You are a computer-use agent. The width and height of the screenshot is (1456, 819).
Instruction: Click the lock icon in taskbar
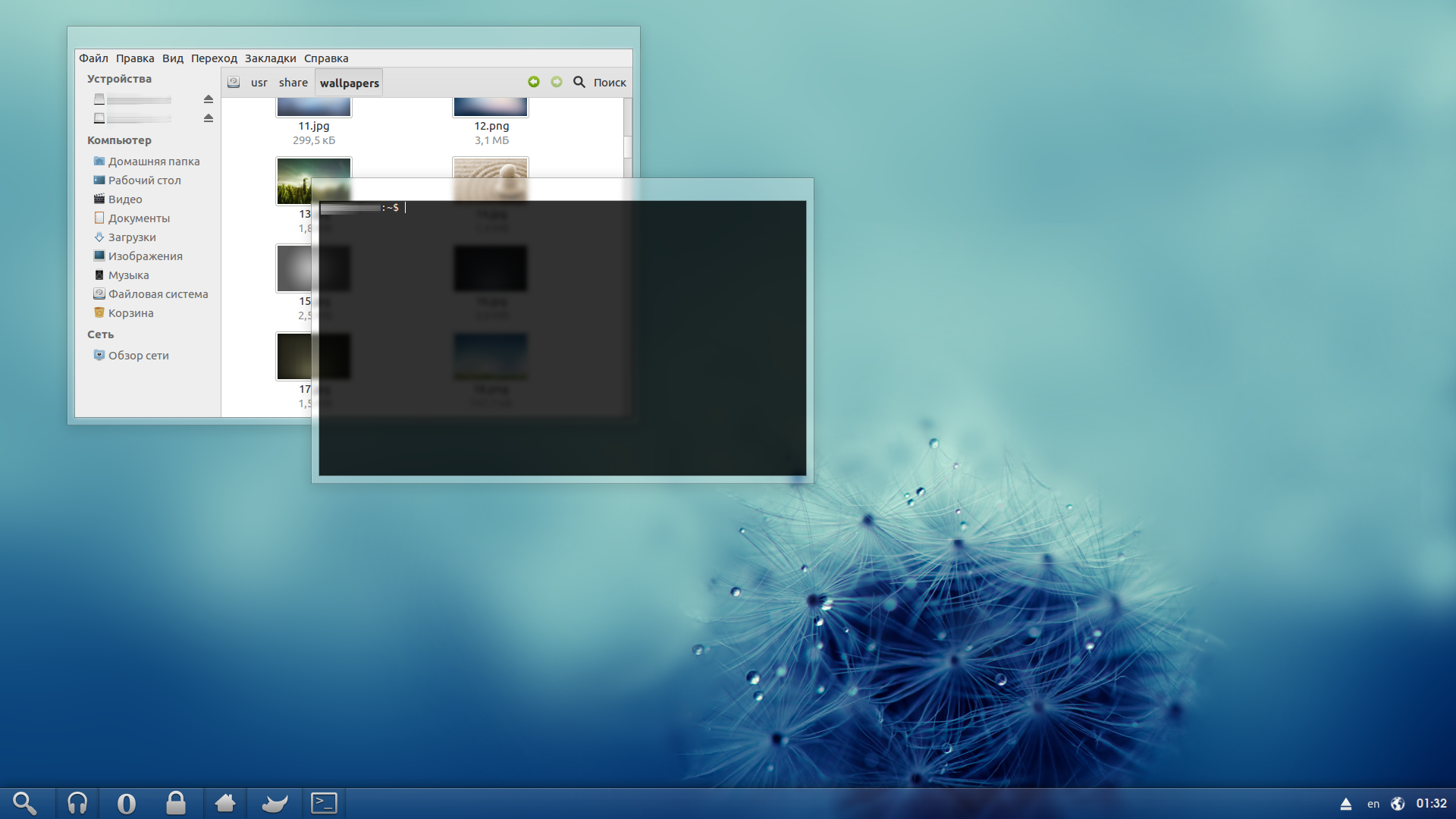pos(176,803)
